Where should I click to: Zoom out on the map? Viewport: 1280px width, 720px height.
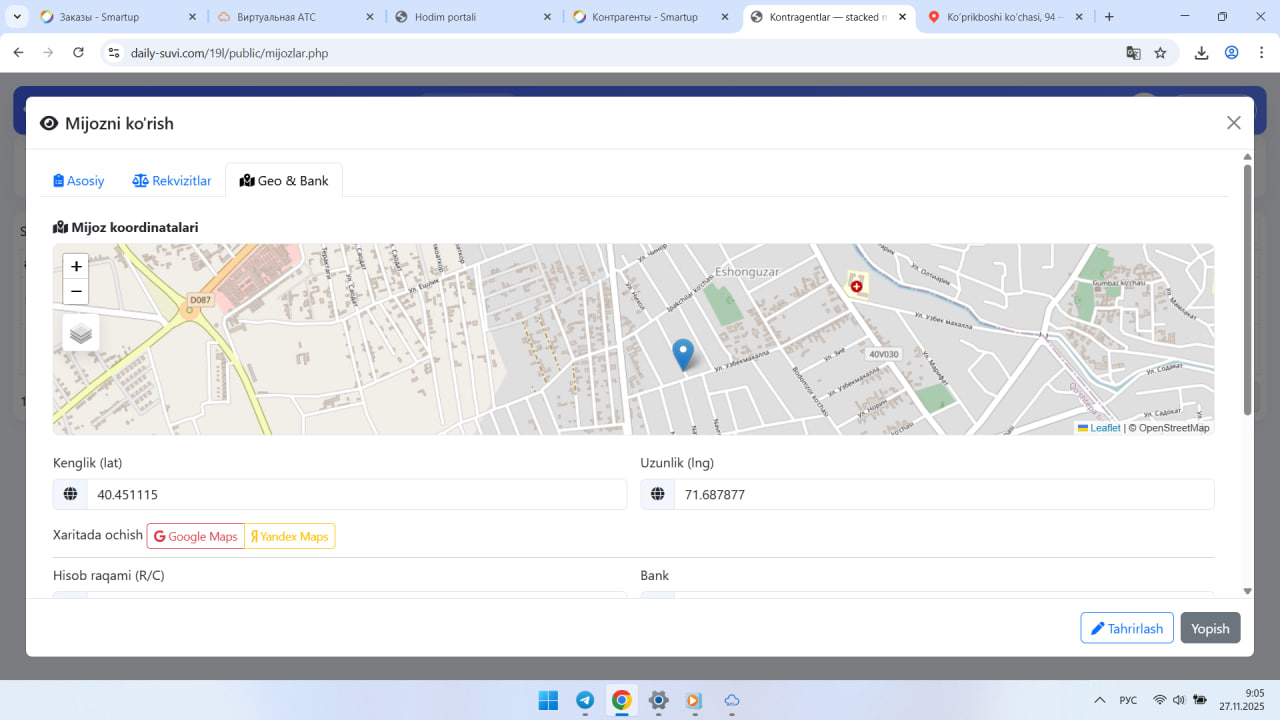[x=76, y=292]
